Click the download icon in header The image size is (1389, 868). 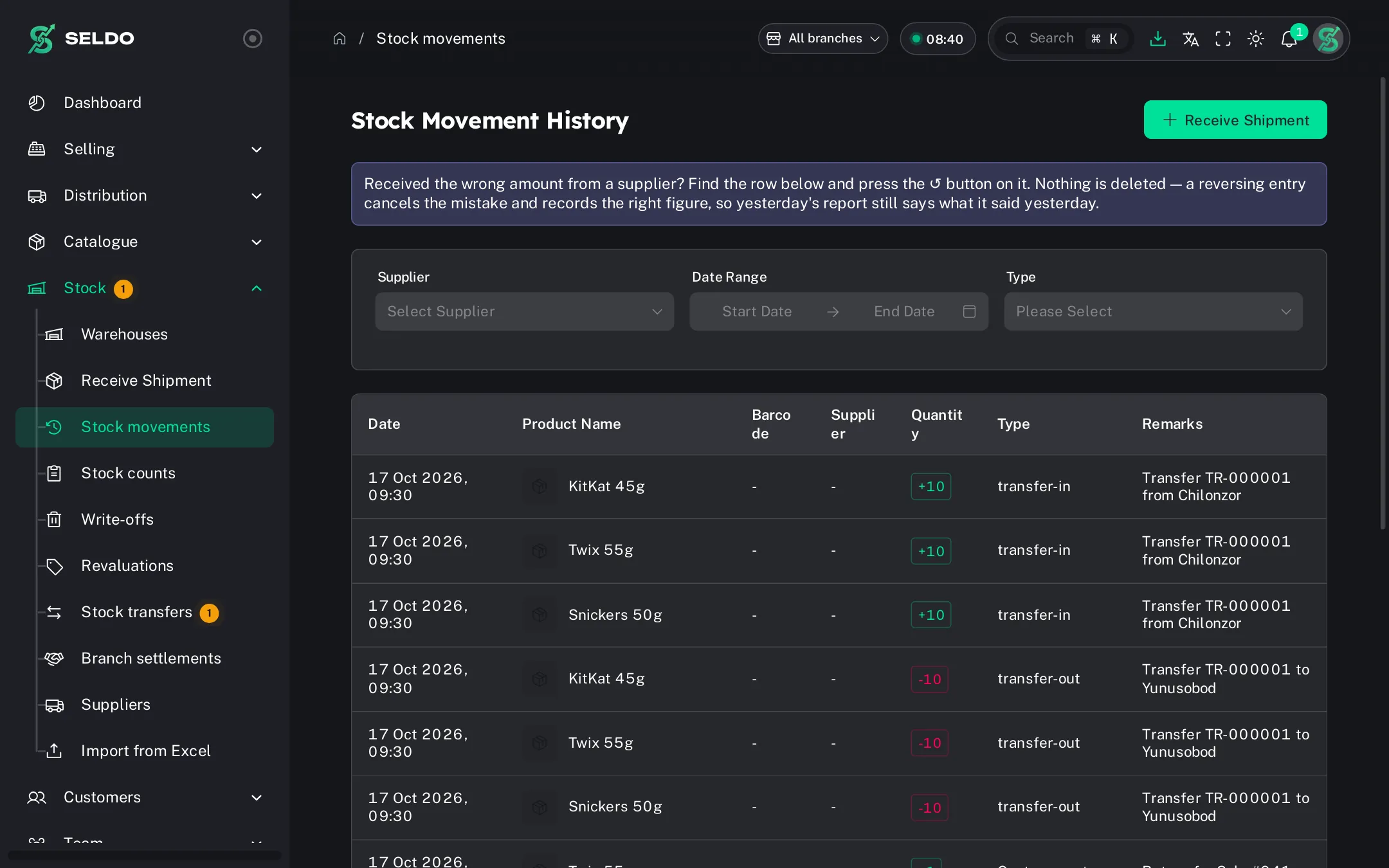1157,39
